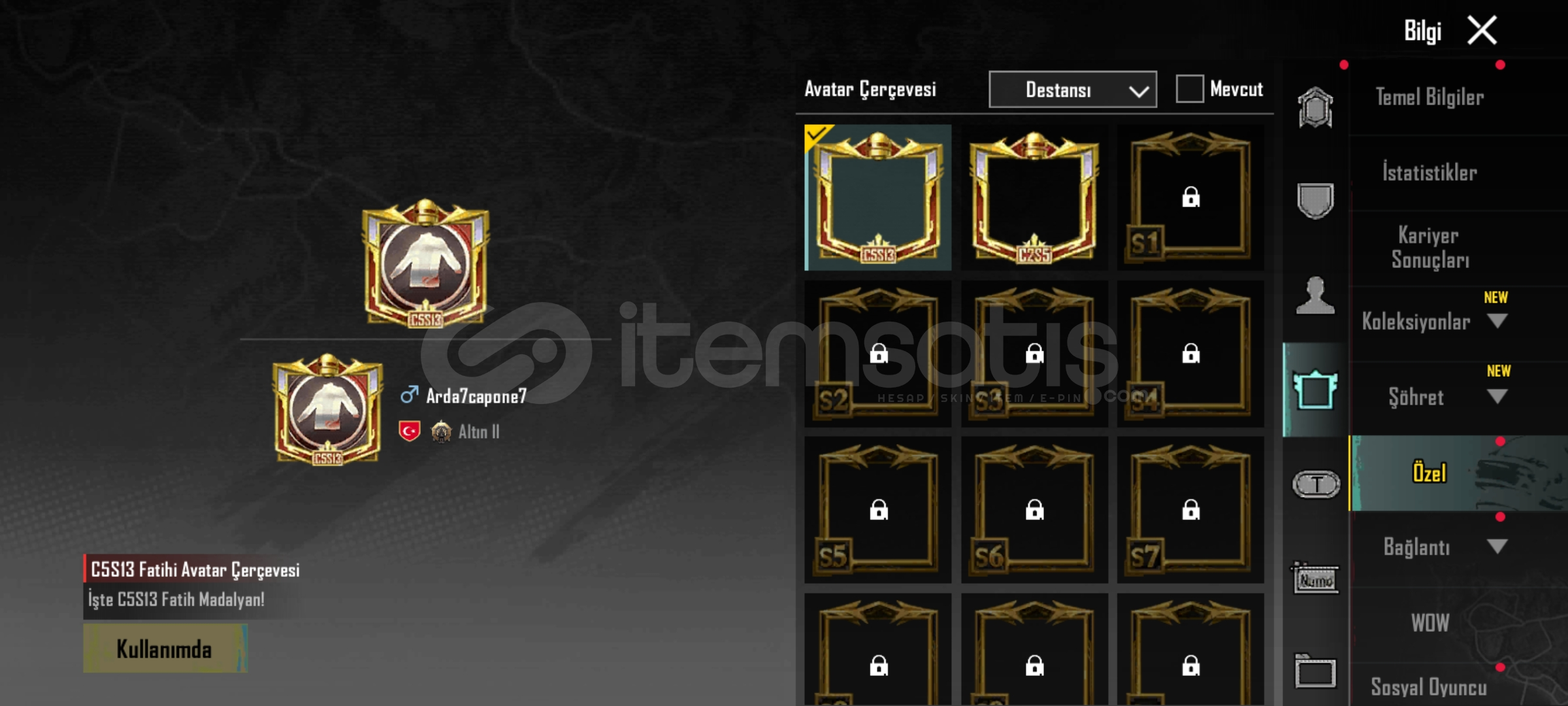The width and height of the screenshot is (1568, 706).
Task: Enable the Mevcut checkbox
Action: point(1190,89)
